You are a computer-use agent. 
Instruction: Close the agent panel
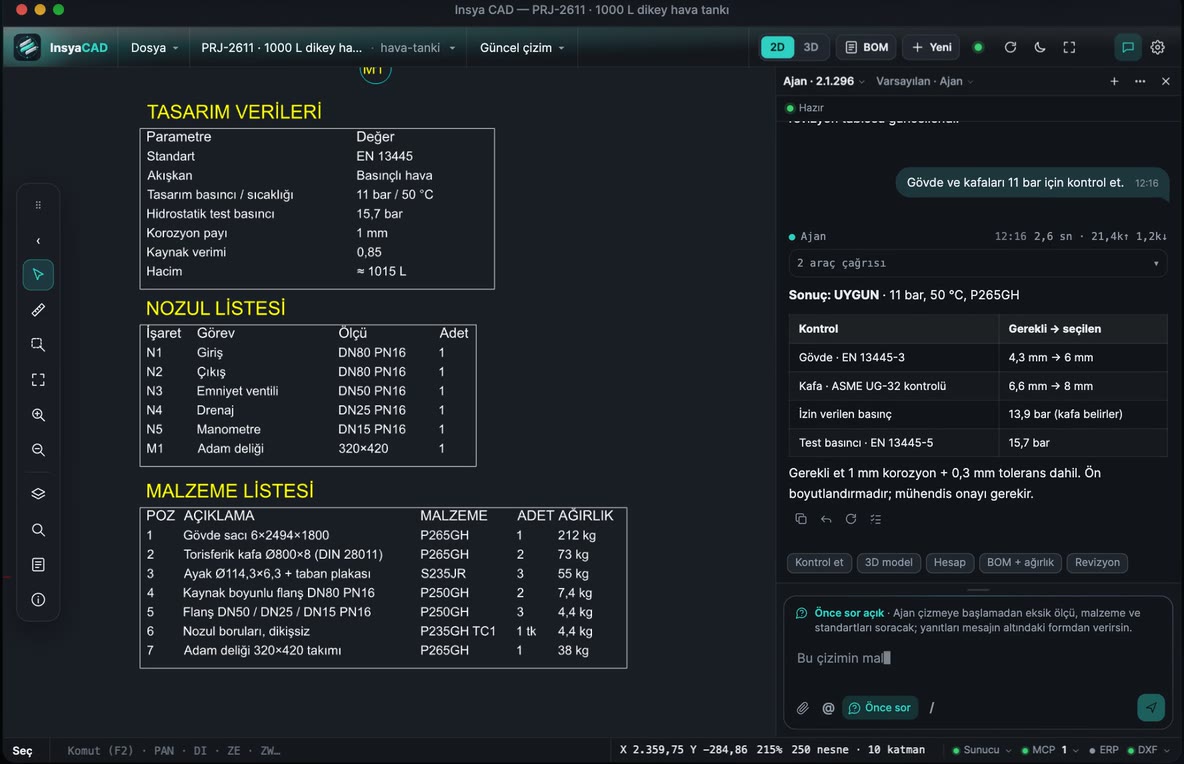pos(1165,82)
